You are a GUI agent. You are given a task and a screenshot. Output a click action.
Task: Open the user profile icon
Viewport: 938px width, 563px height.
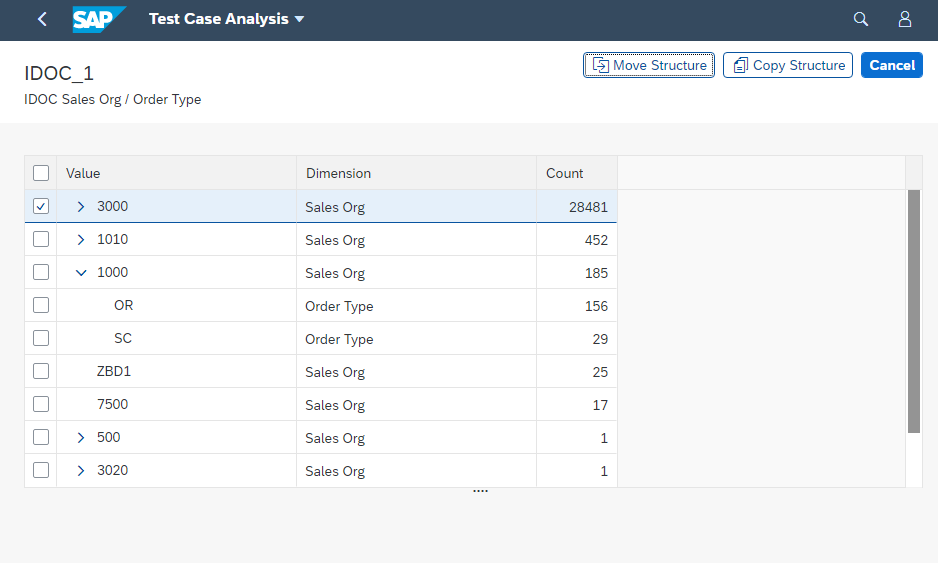pos(905,19)
